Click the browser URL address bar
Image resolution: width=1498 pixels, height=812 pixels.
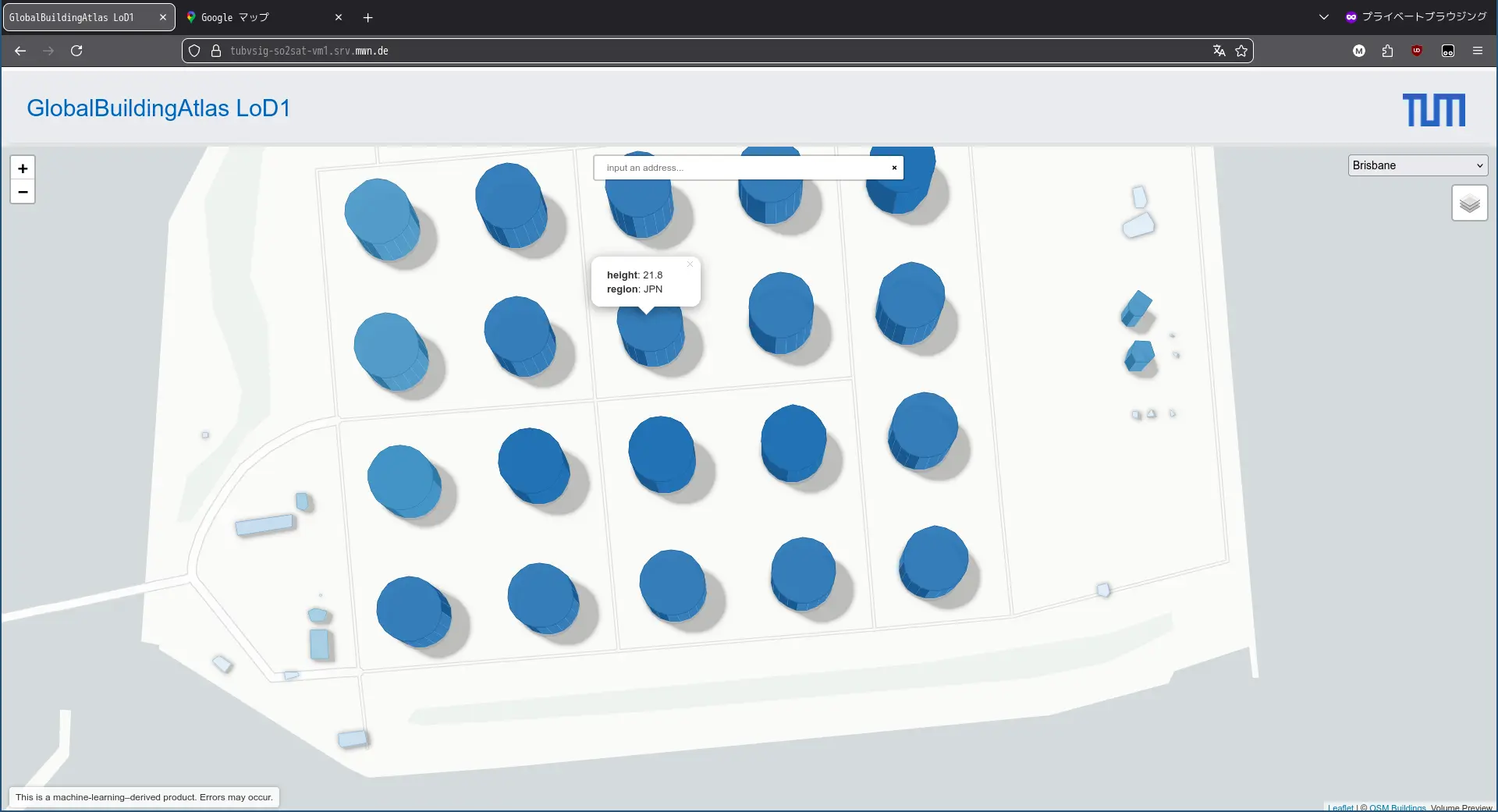[x=702, y=51]
